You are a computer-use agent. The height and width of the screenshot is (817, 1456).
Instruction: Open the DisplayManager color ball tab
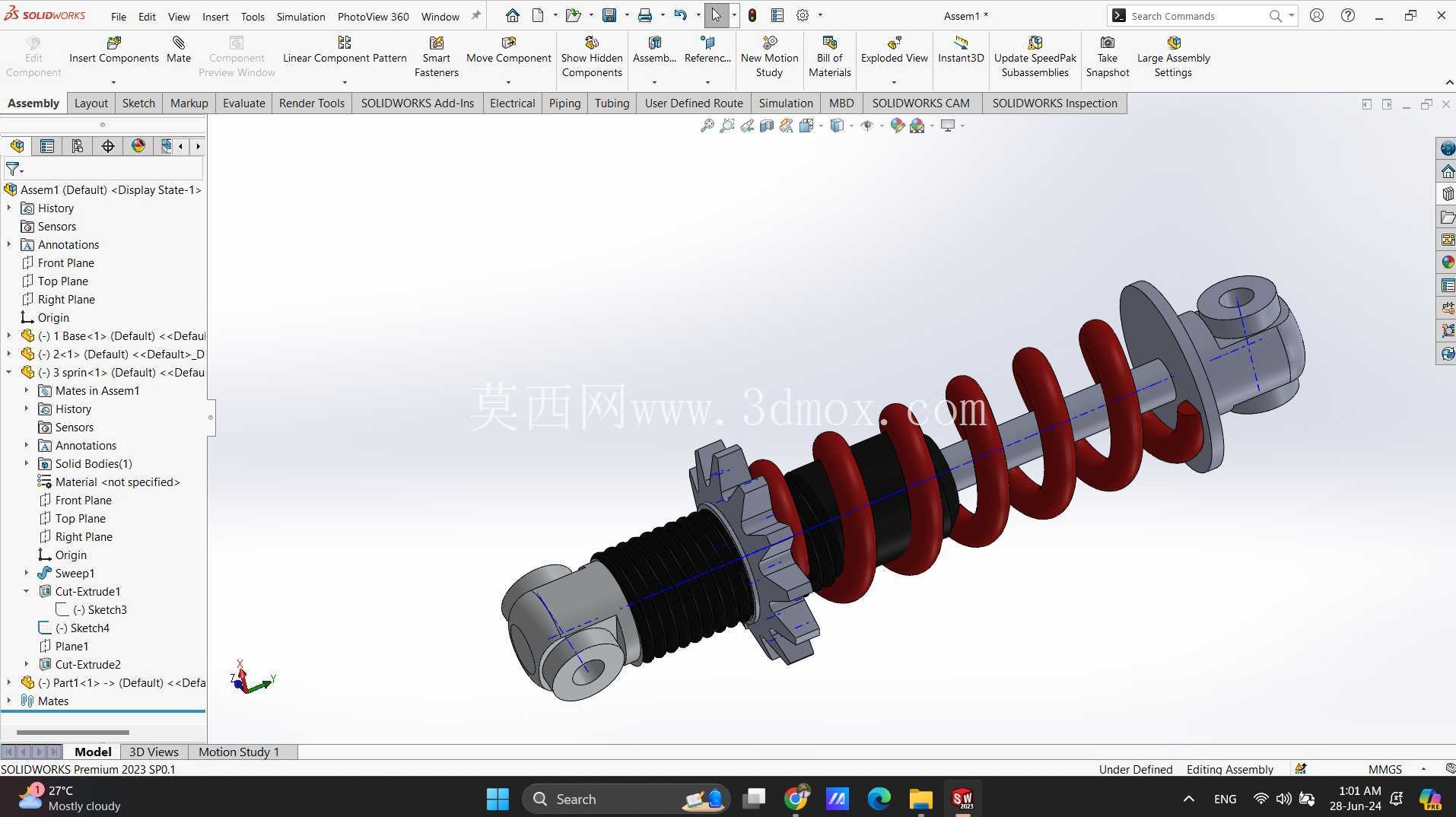[138, 146]
